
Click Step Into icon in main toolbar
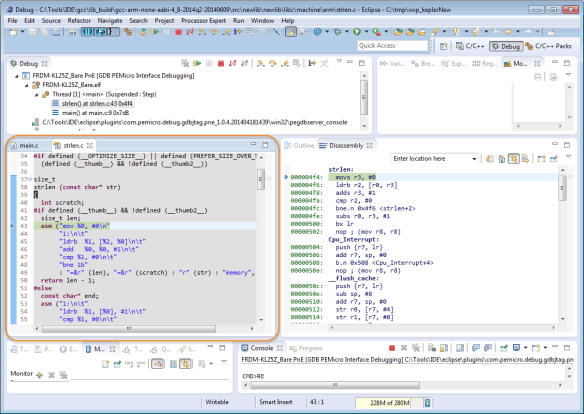coord(202,32)
